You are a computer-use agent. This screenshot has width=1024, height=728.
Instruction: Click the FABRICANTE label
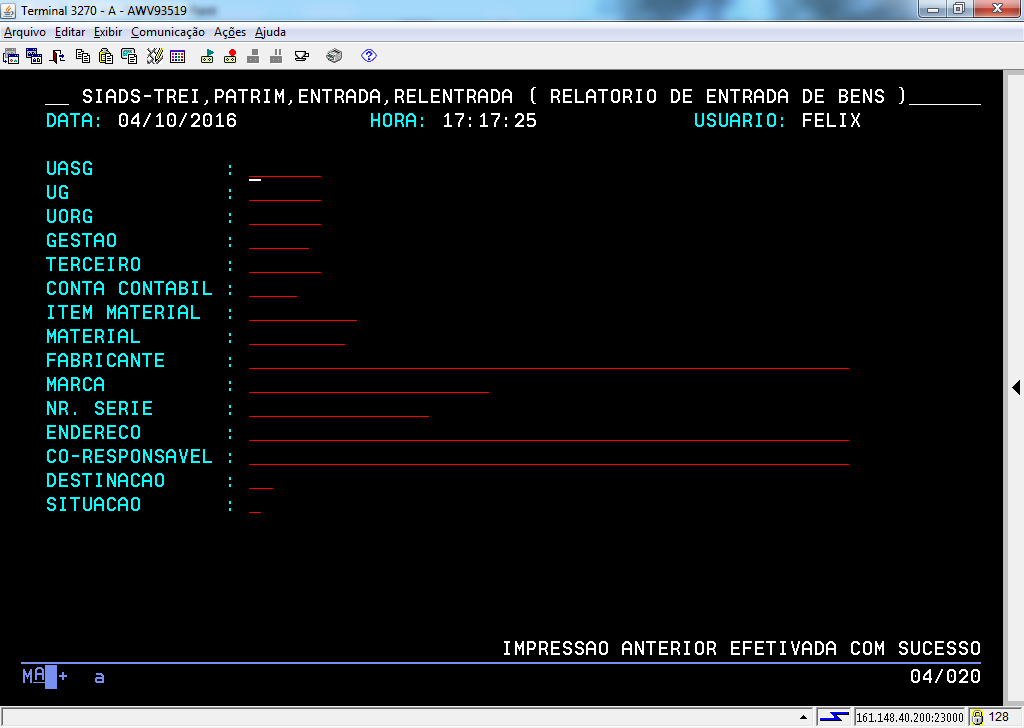(105, 361)
